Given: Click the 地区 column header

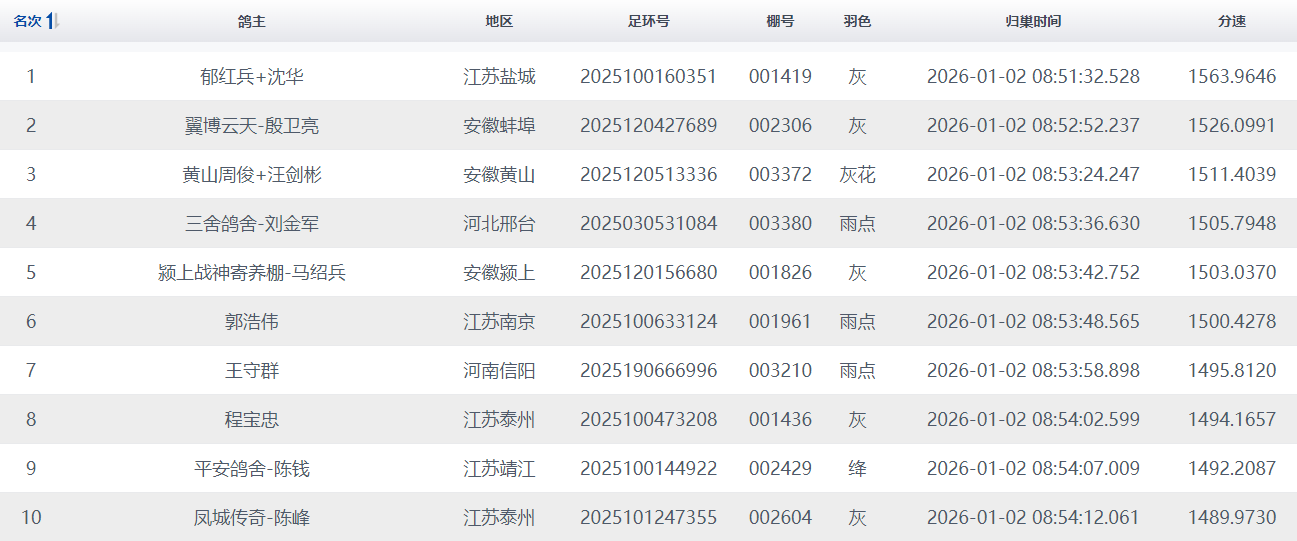Looking at the screenshot, I should (499, 21).
